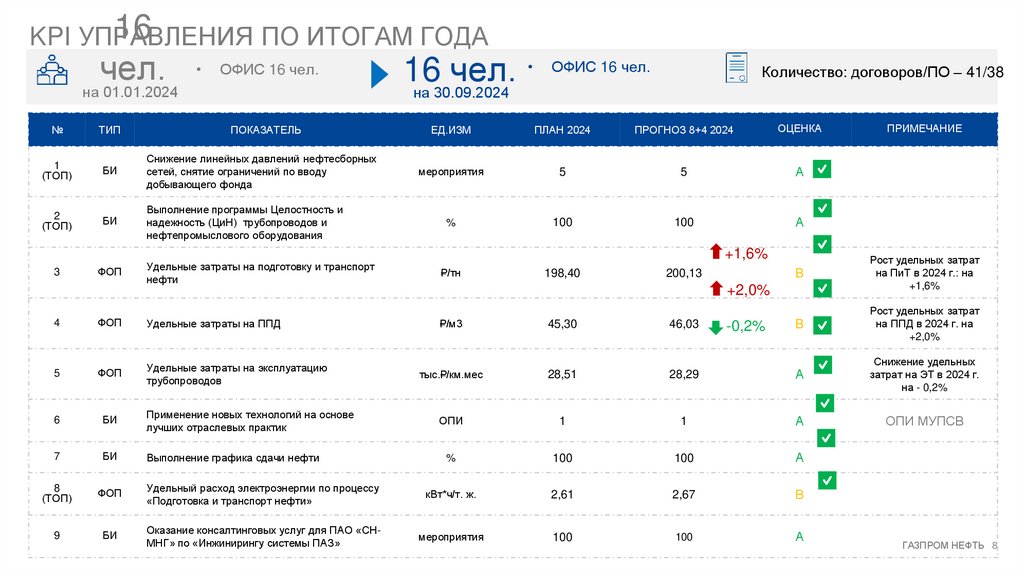Click the unit cell ₽/тн

tap(451, 273)
